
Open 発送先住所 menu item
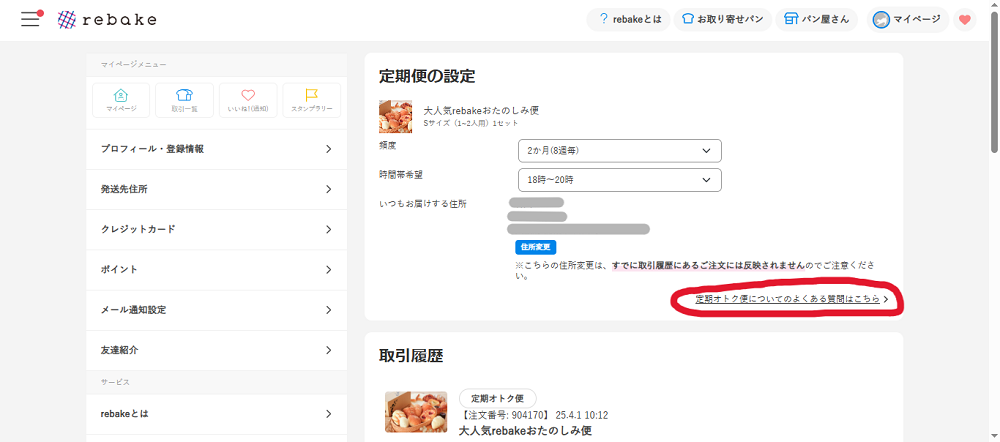click(217, 189)
